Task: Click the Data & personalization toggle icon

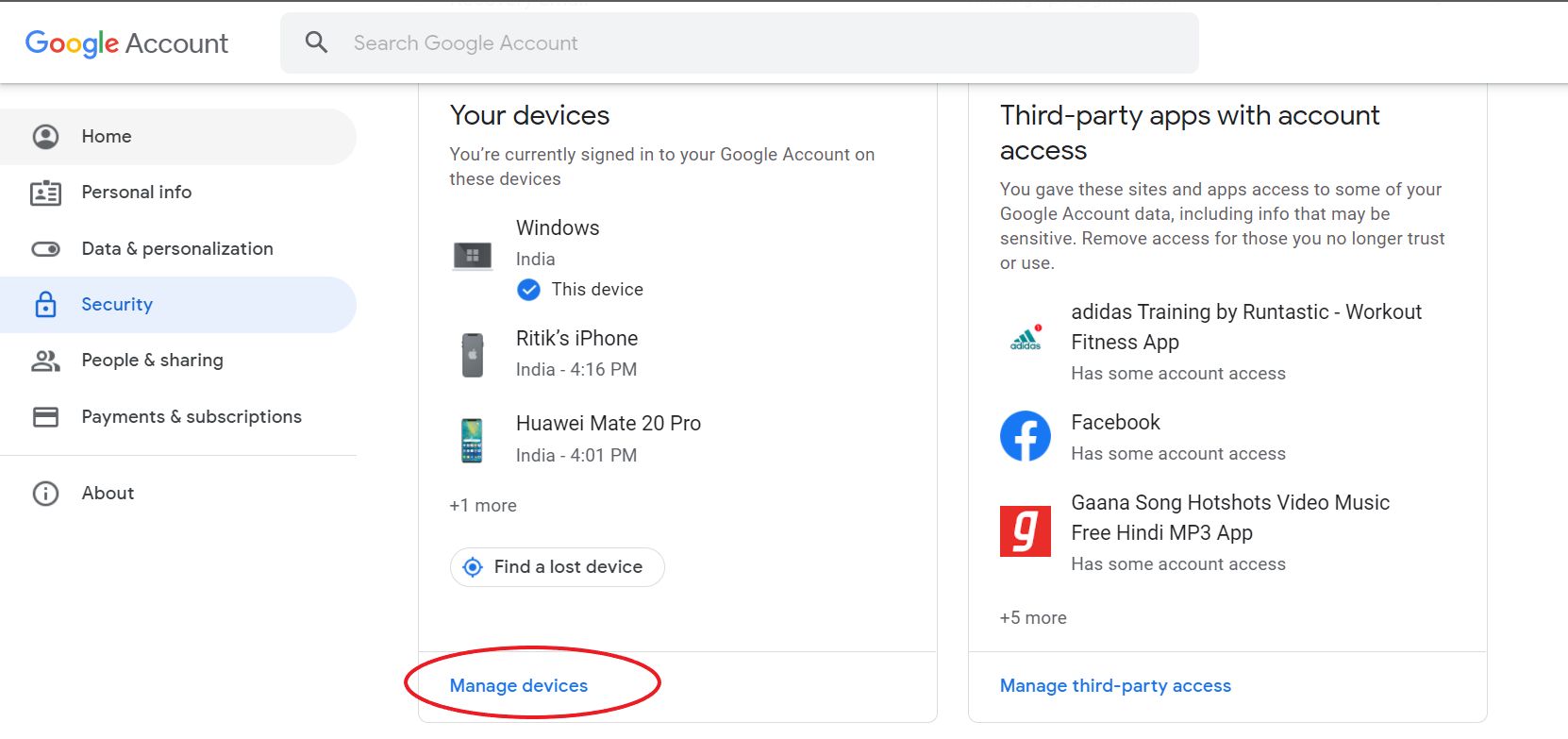Action: click(x=45, y=249)
